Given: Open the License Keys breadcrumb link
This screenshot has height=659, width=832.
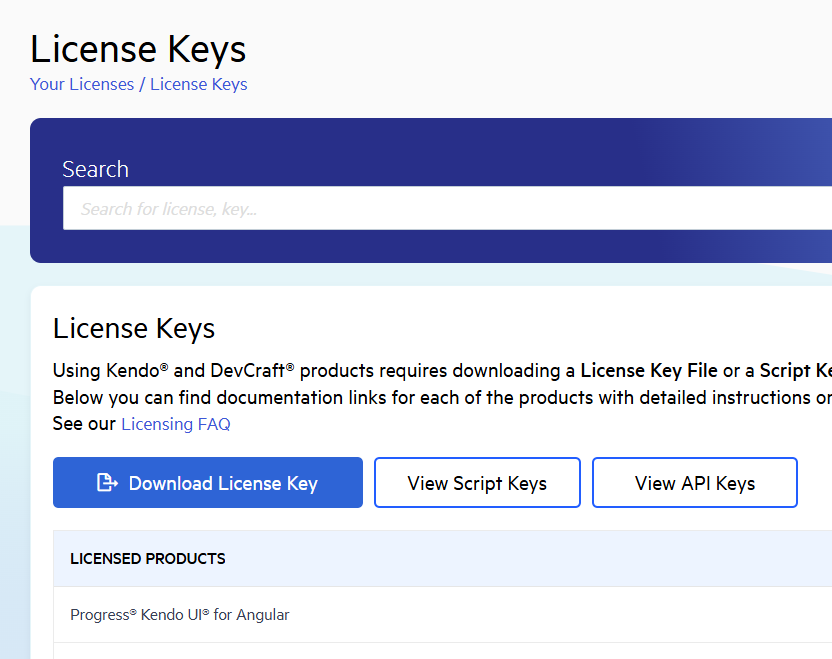Looking at the screenshot, I should click(x=198, y=84).
